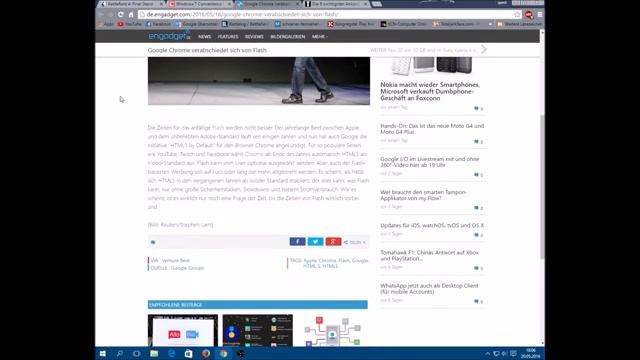Expand the bookmarks bar overflow chevron
Screen dimensions: 640x360
pyautogui.click(x=490, y=24)
